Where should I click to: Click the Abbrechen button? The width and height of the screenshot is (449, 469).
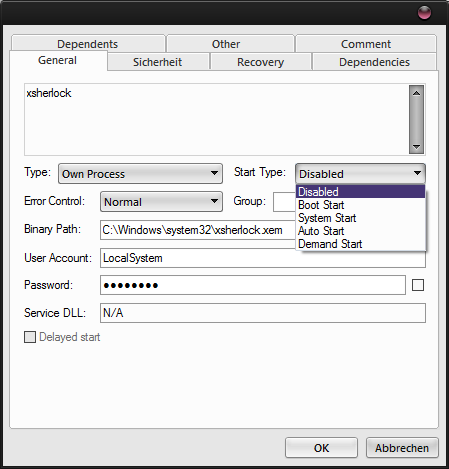[x=402, y=448]
